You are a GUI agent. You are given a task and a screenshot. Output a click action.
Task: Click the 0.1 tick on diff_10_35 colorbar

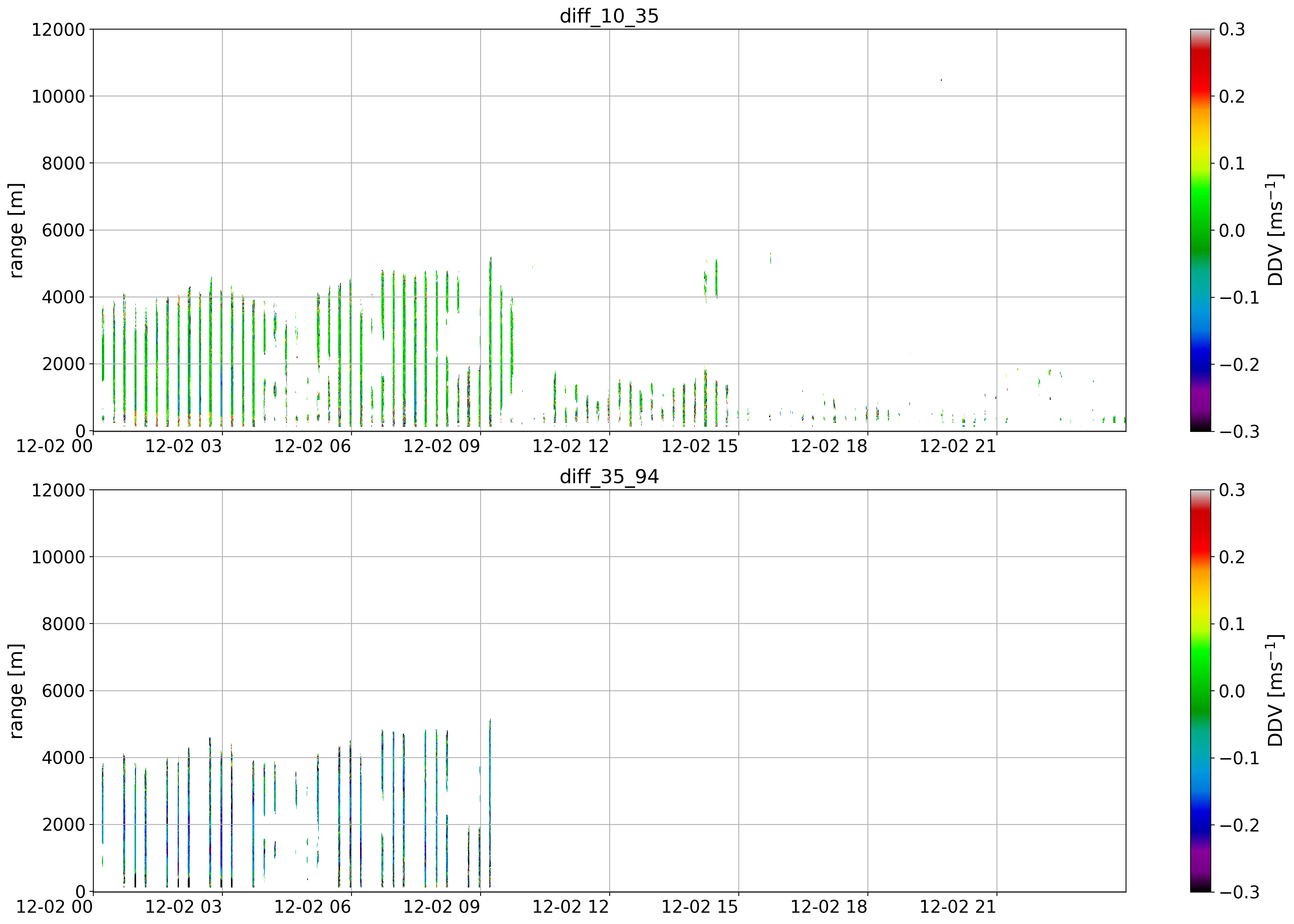[x=1232, y=163]
